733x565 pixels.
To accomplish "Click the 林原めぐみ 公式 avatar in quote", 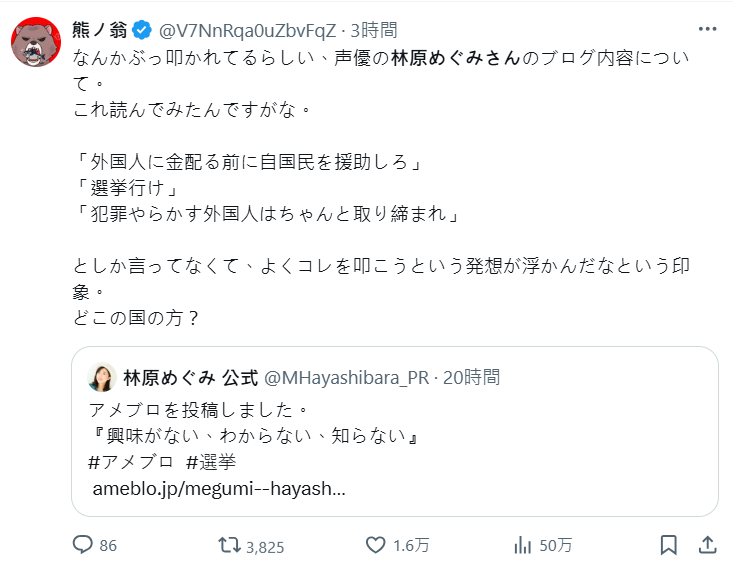I will (x=102, y=377).
